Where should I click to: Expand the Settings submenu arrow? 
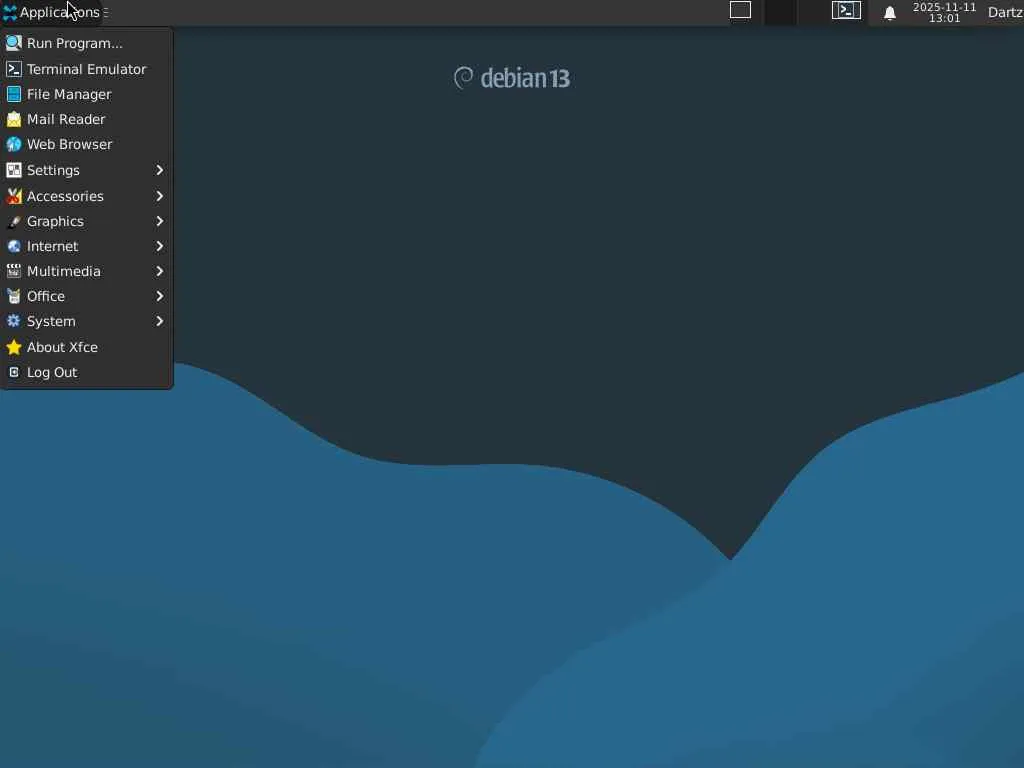click(159, 170)
